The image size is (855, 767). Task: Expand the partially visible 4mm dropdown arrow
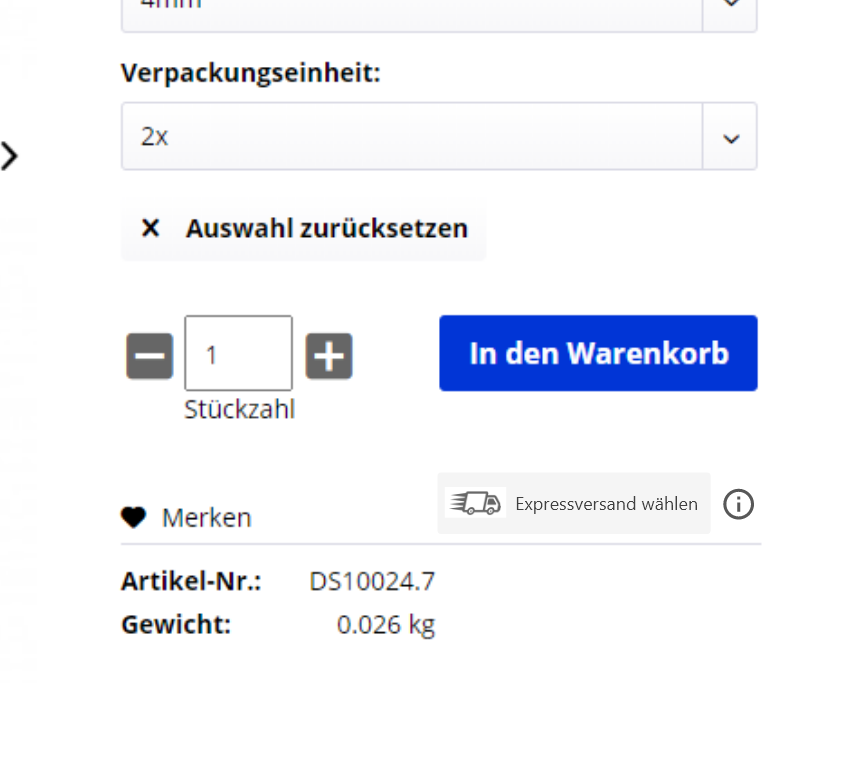click(x=731, y=4)
